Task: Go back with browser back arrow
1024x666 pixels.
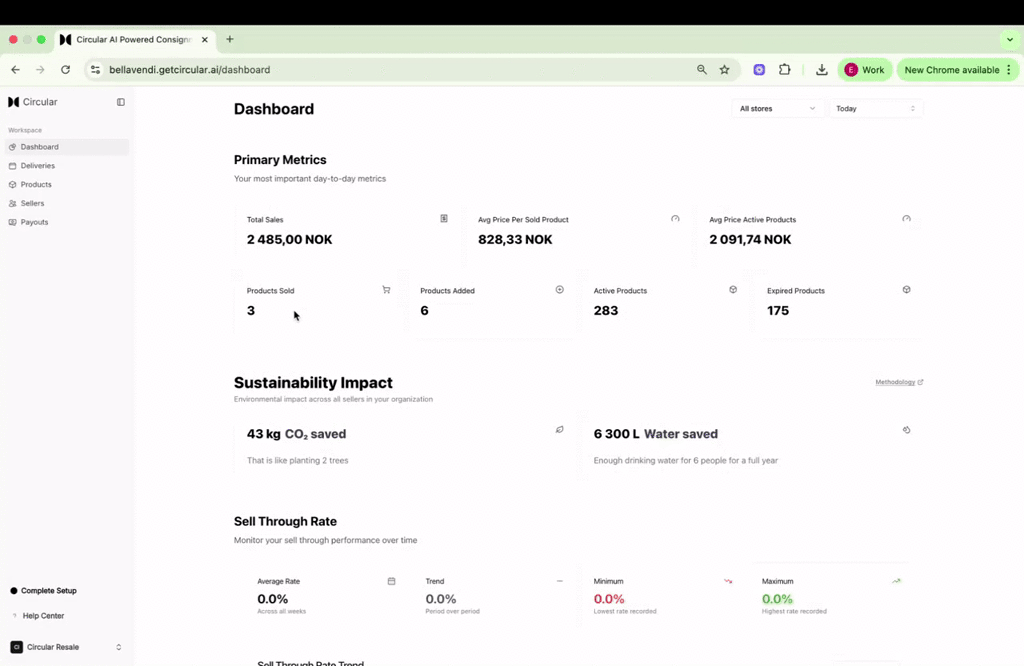Action: click(x=16, y=70)
